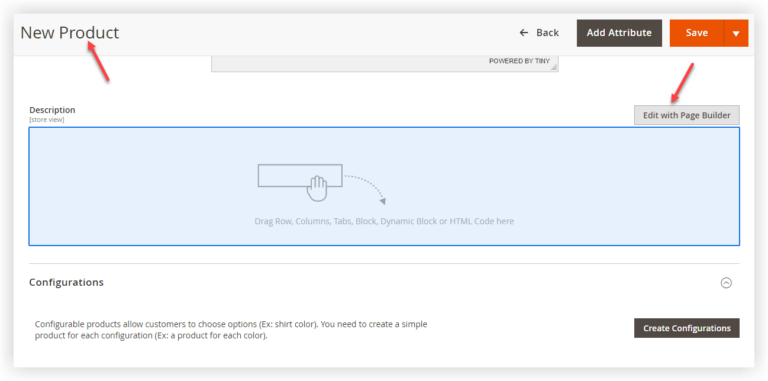Click the dashed curved arrow illustration

point(365,190)
